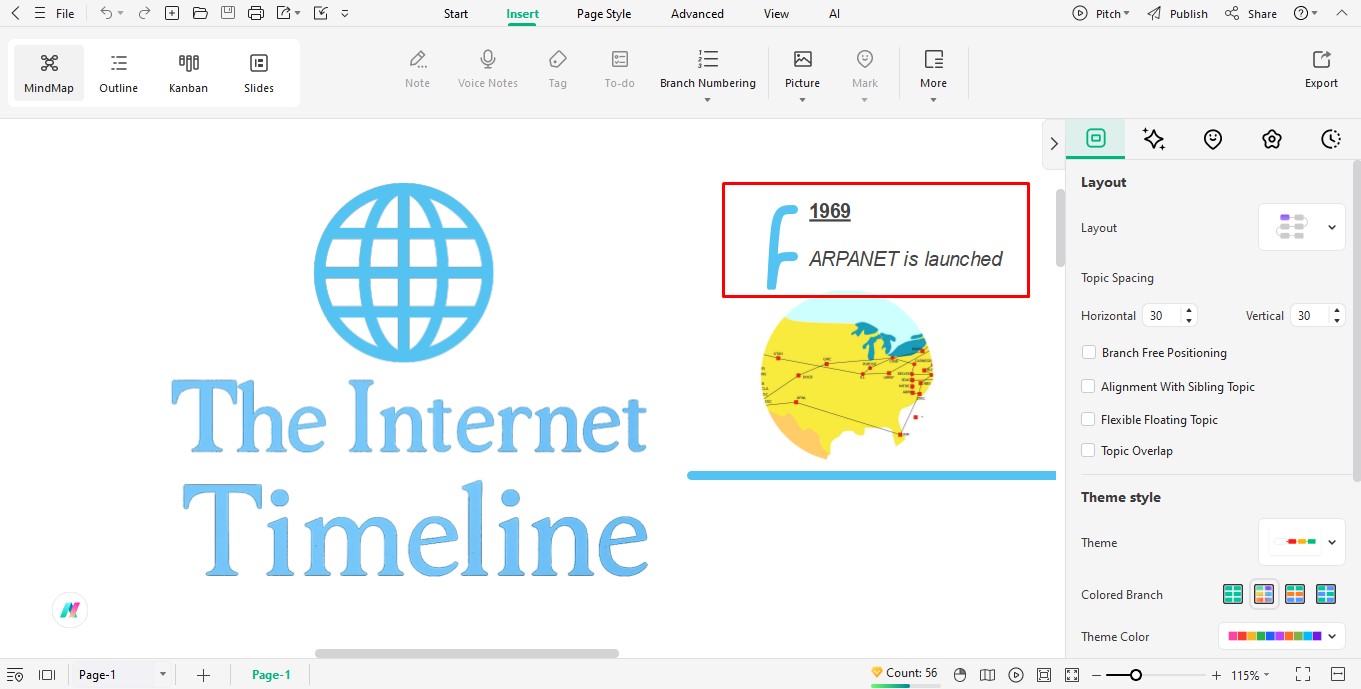Select the 1969 ARPANET topic
The height and width of the screenshot is (689, 1361).
[876, 240]
